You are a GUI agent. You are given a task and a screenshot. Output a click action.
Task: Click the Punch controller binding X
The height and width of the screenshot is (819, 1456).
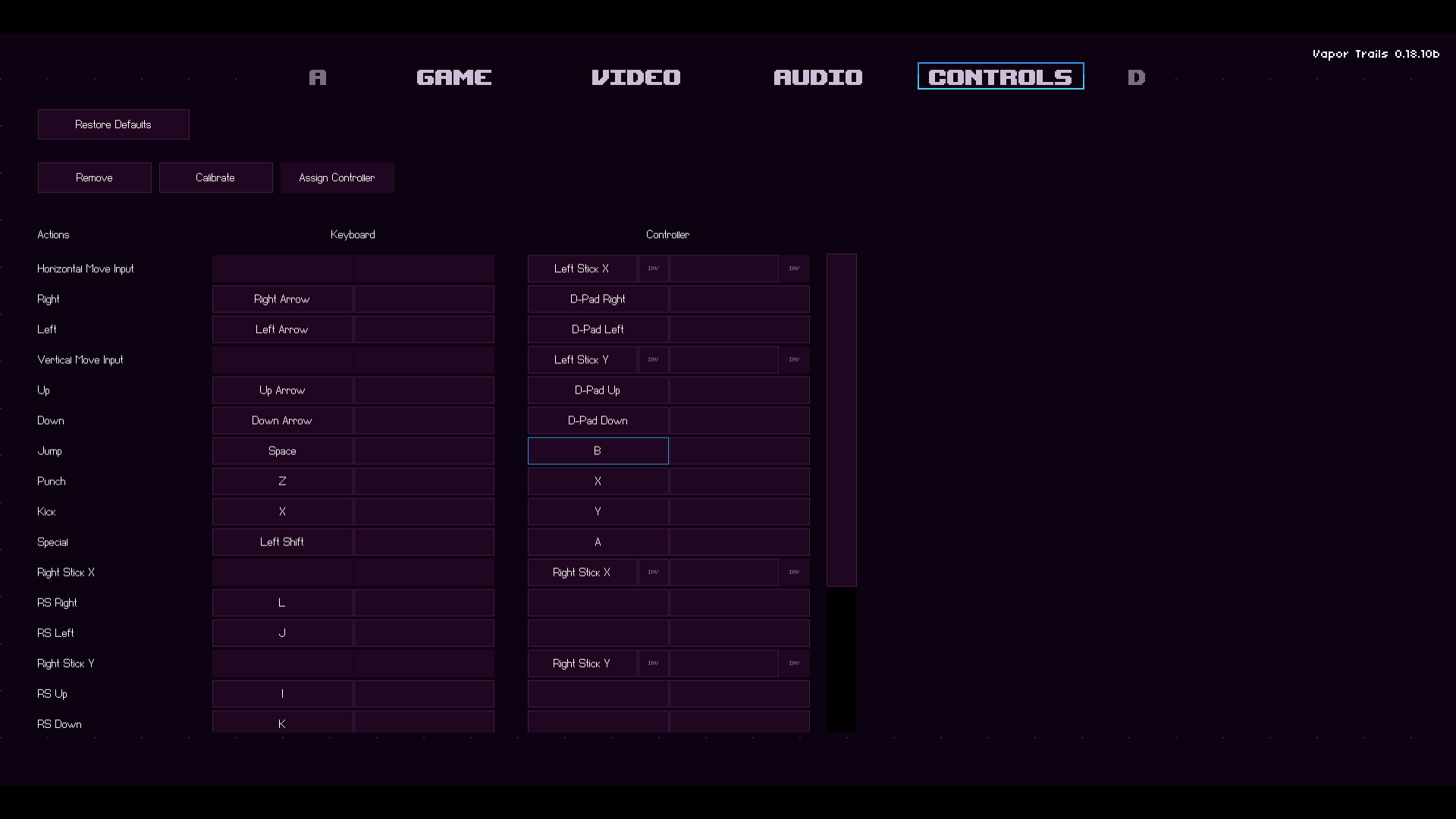597,481
